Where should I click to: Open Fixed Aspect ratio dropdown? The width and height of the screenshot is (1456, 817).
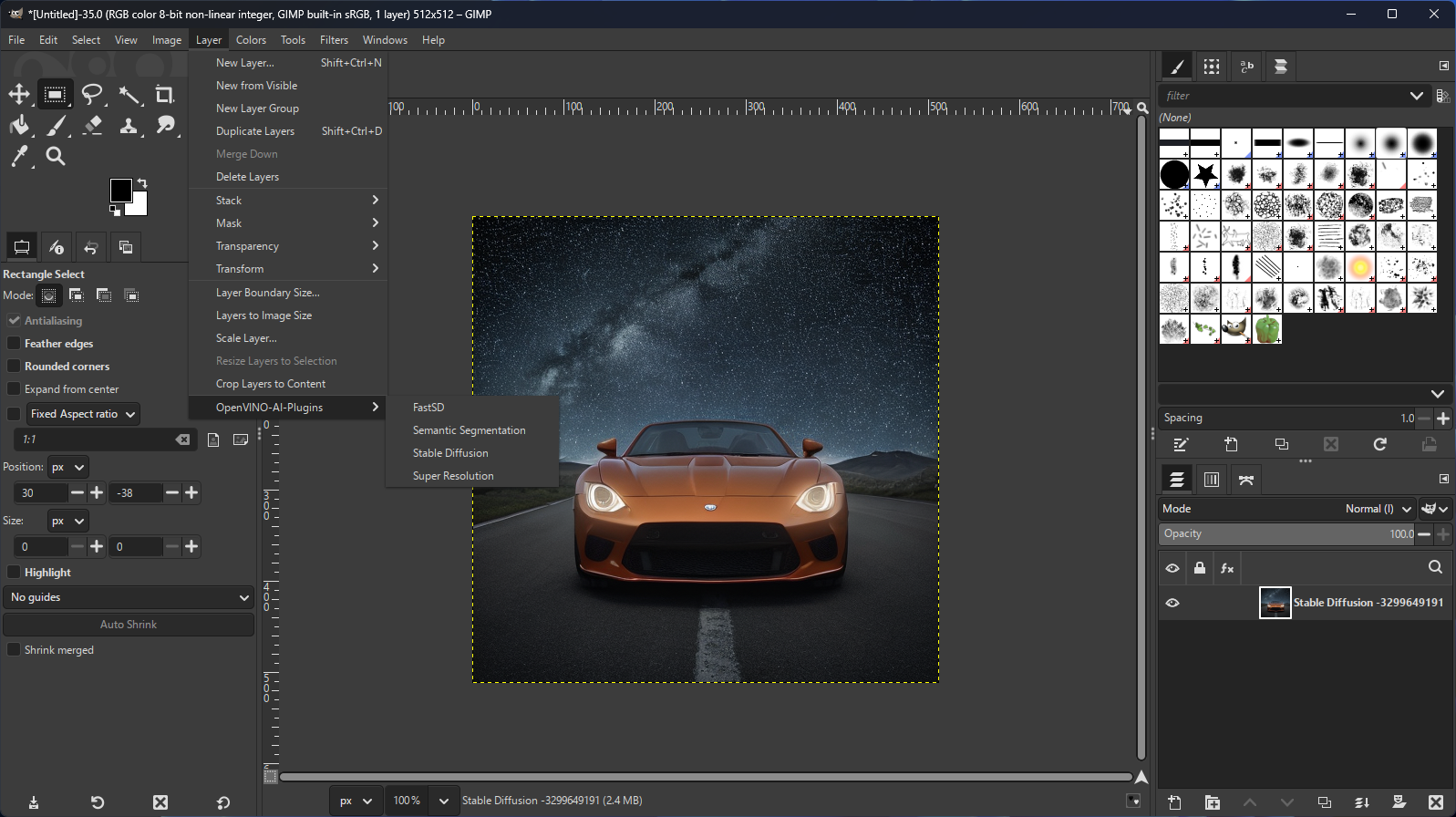point(83,414)
